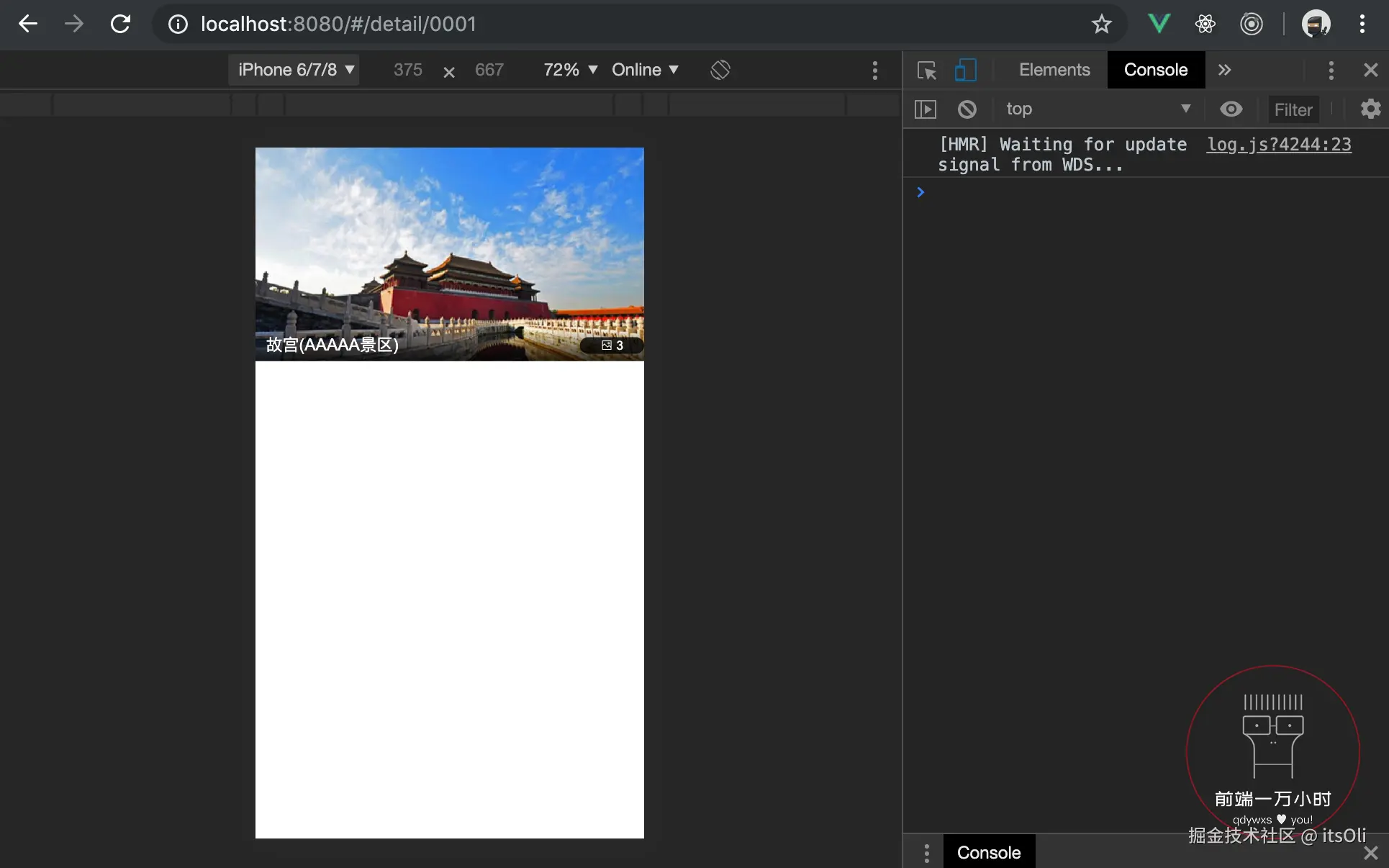Activate the inspect element picker
The width and height of the screenshot is (1389, 868).
(x=926, y=70)
